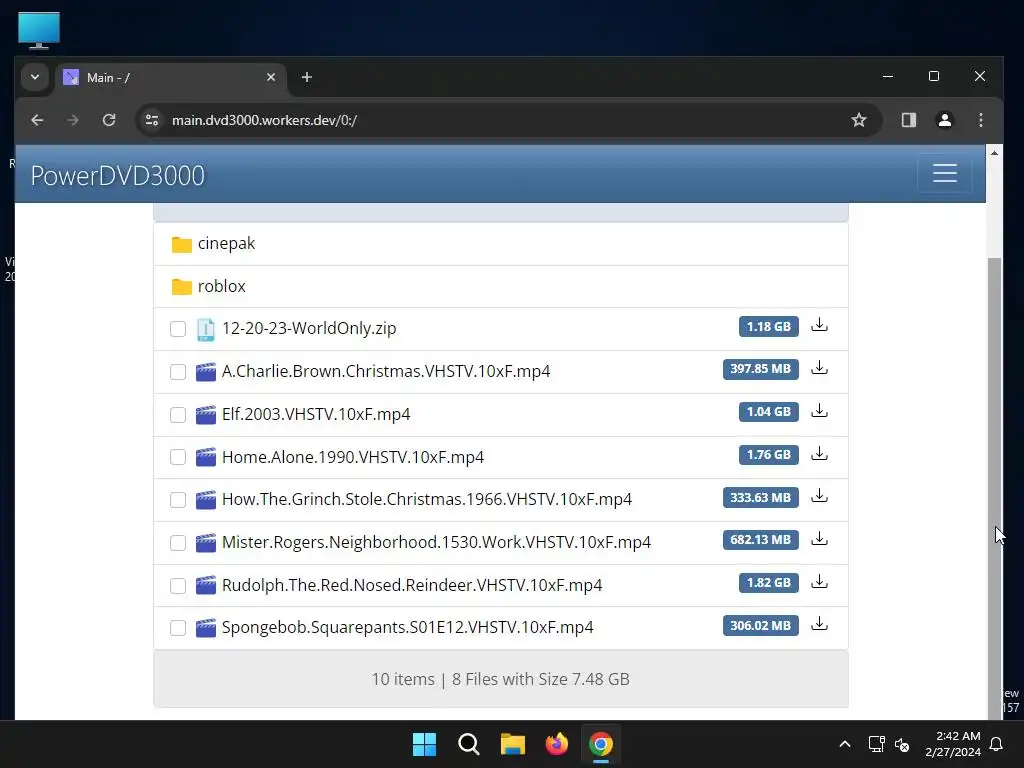Open the tab search dropdown arrow
Screen dimensions: 1024x768
[35, 77]
